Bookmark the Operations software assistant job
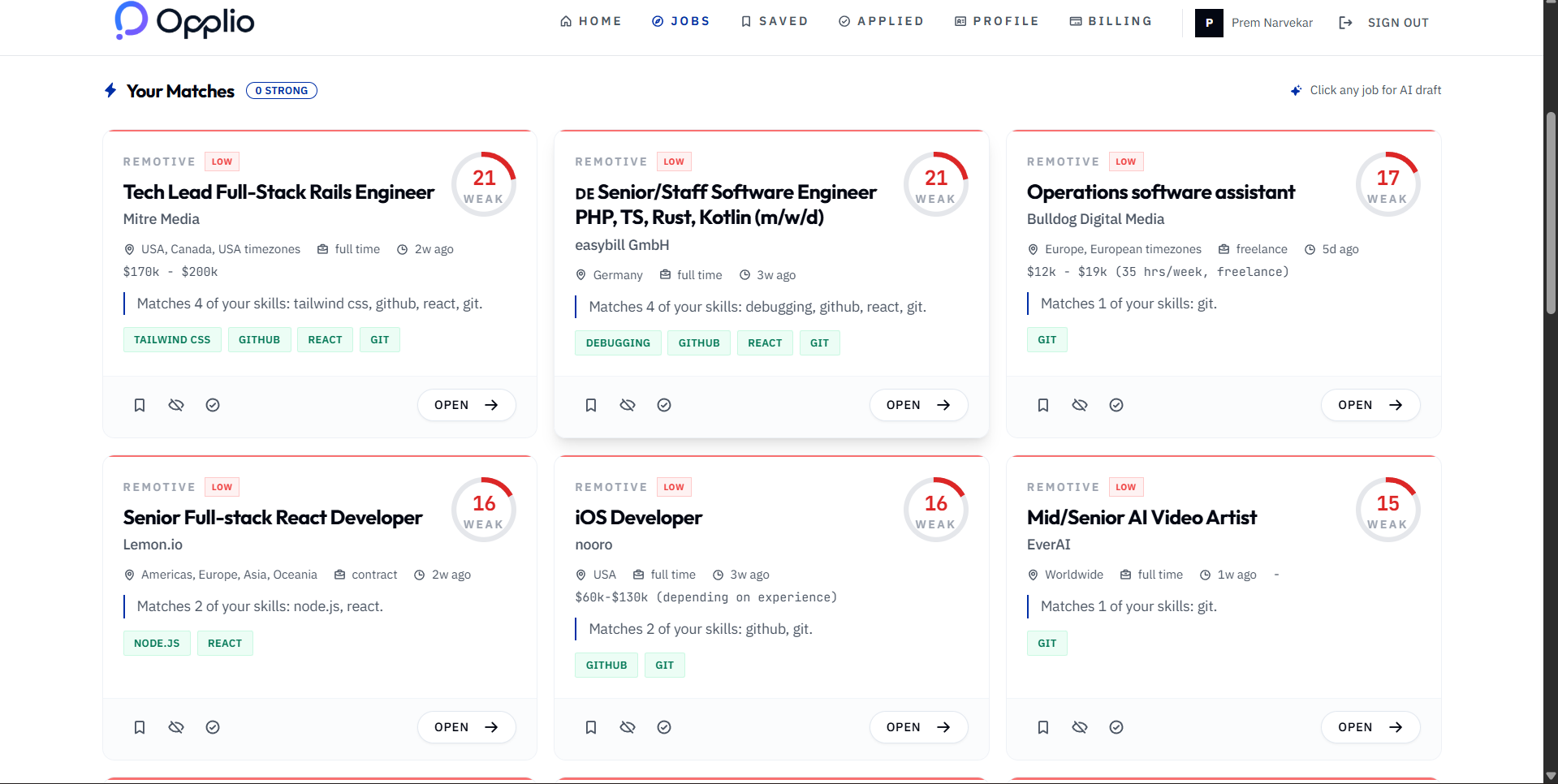The height and width of the screenshot is (784, 1558). (1043, 405)
